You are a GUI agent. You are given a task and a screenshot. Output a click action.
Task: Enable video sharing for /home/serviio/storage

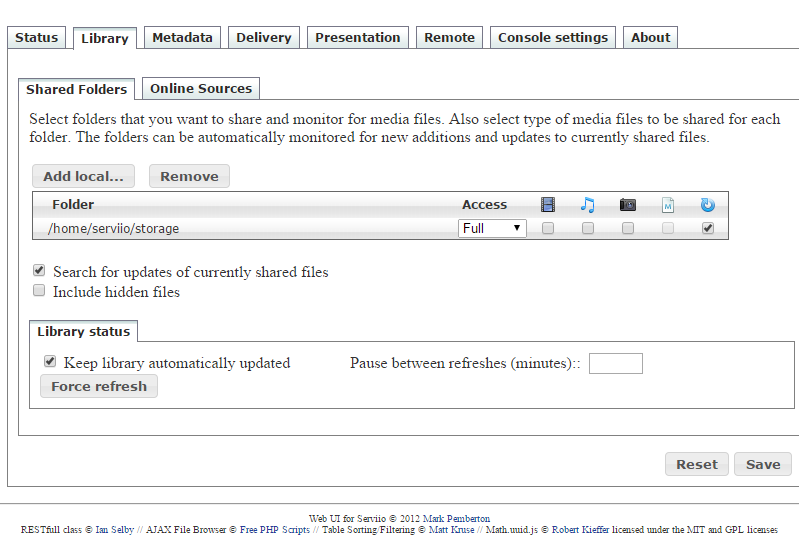tap(548, 228)
